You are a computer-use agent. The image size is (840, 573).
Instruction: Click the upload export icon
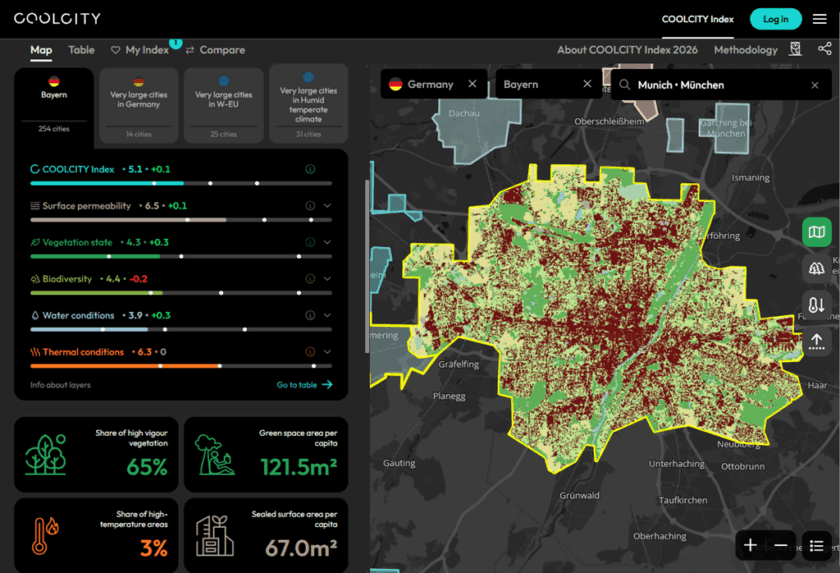(x=816, y=341)
